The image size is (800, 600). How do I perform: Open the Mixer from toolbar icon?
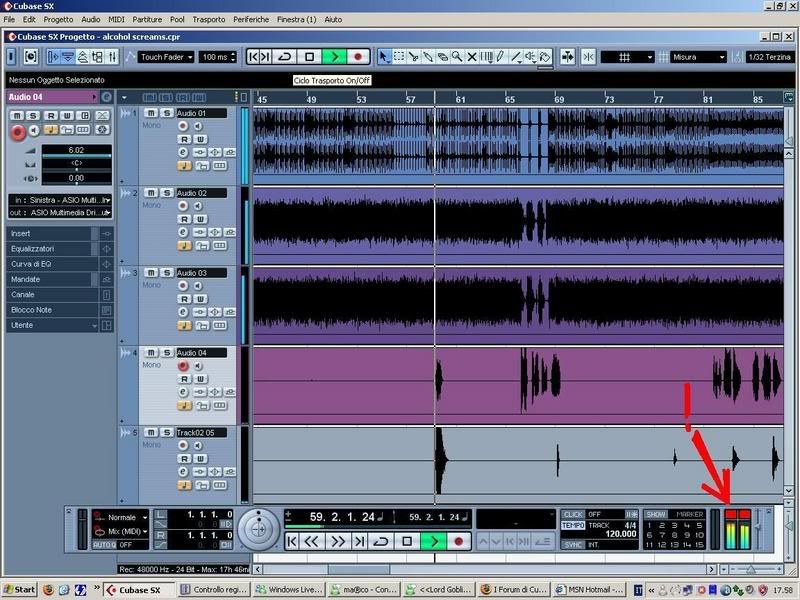(112, 57)
